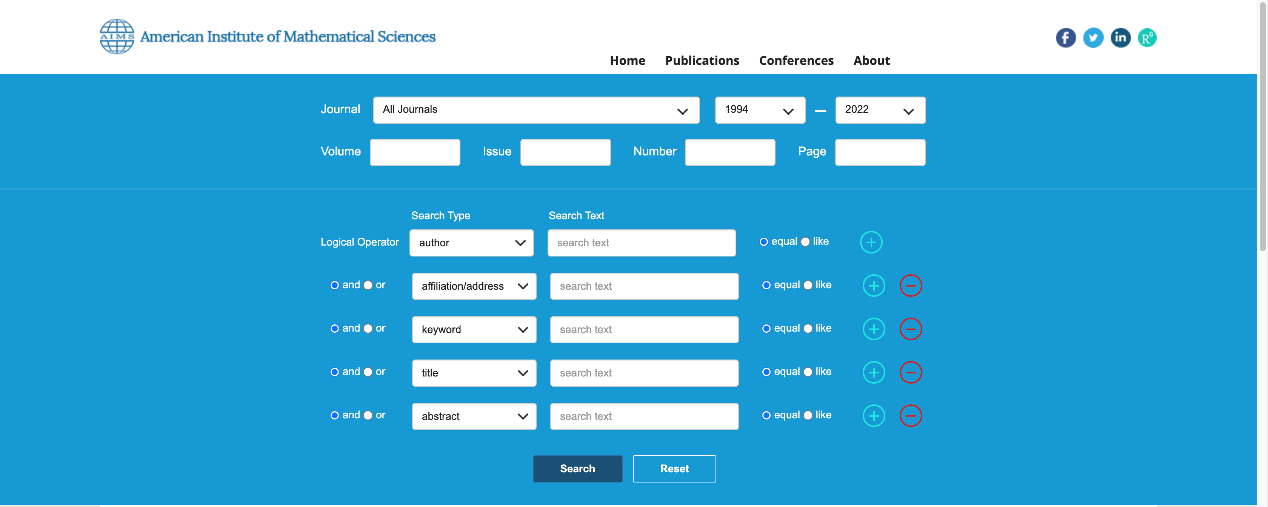Go to the Conferences menu item

796,61
